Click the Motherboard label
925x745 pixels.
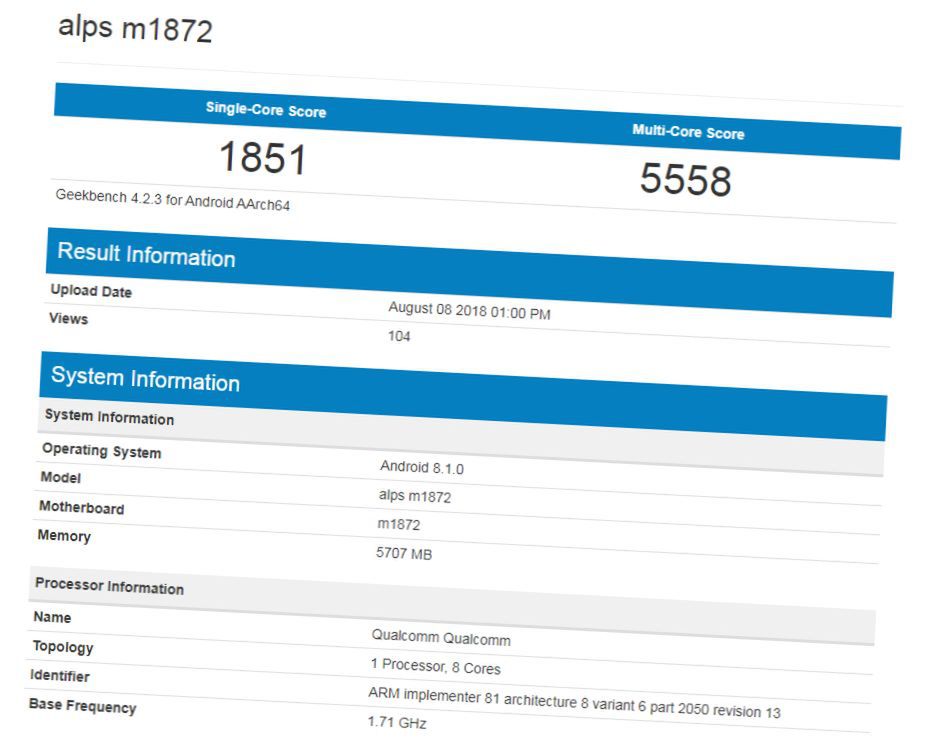(x=82, y=507)
